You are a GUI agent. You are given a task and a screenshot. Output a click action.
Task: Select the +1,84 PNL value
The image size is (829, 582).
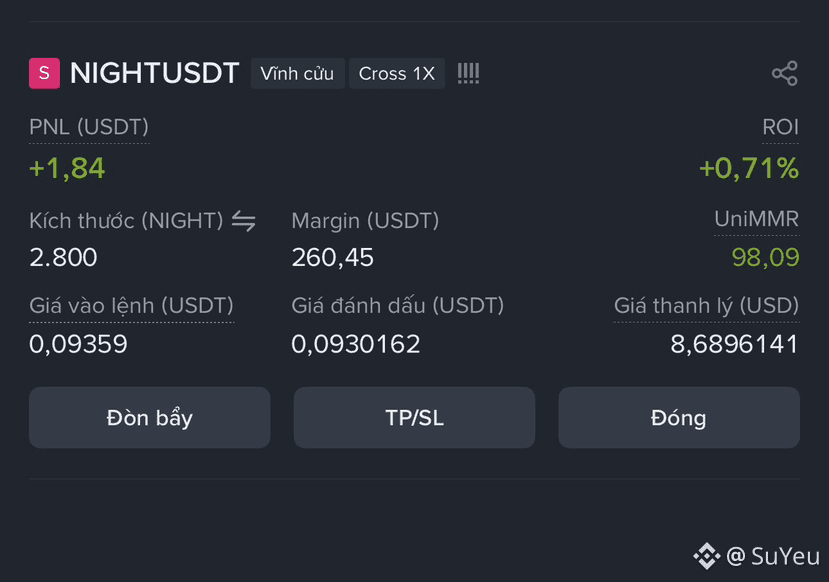[x=67, y=168]
